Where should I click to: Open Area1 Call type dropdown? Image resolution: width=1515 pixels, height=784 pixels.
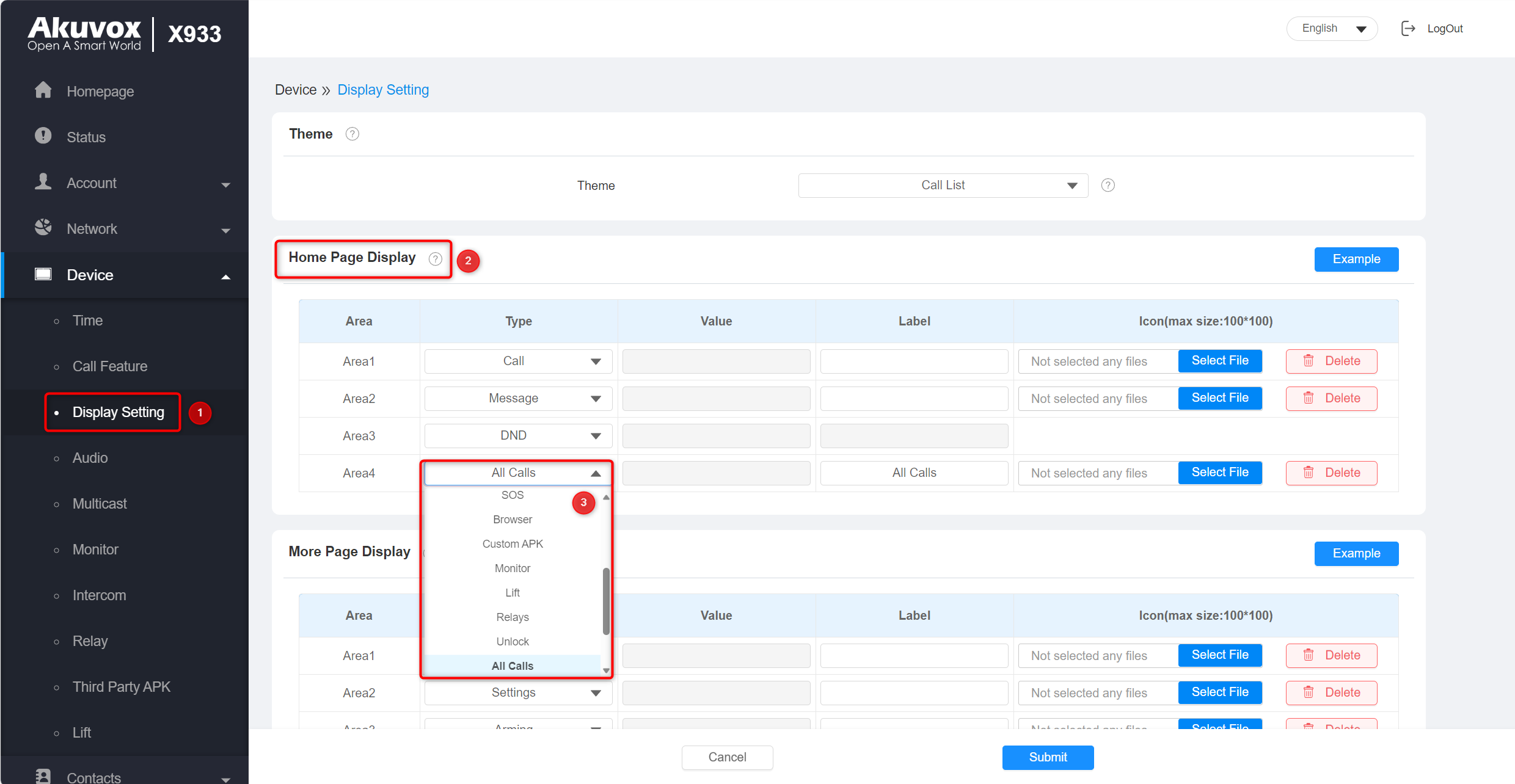pos(518,361)
